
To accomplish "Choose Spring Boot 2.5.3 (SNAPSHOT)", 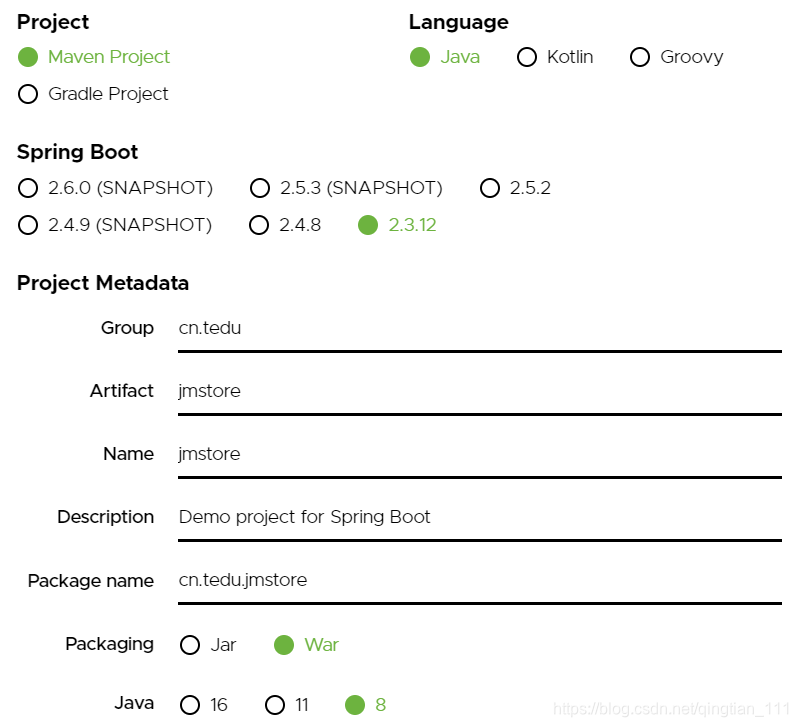I will [260, 188].
